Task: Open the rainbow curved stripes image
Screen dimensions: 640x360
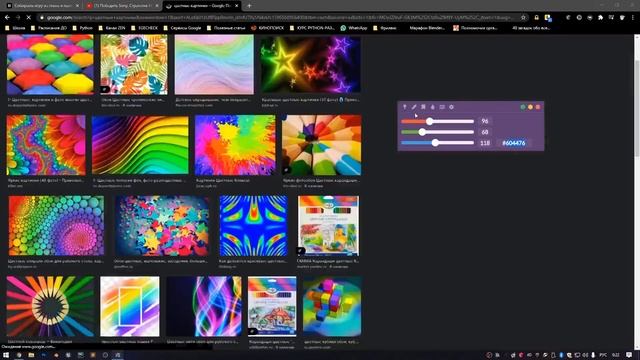Action: tap(140, 145)
